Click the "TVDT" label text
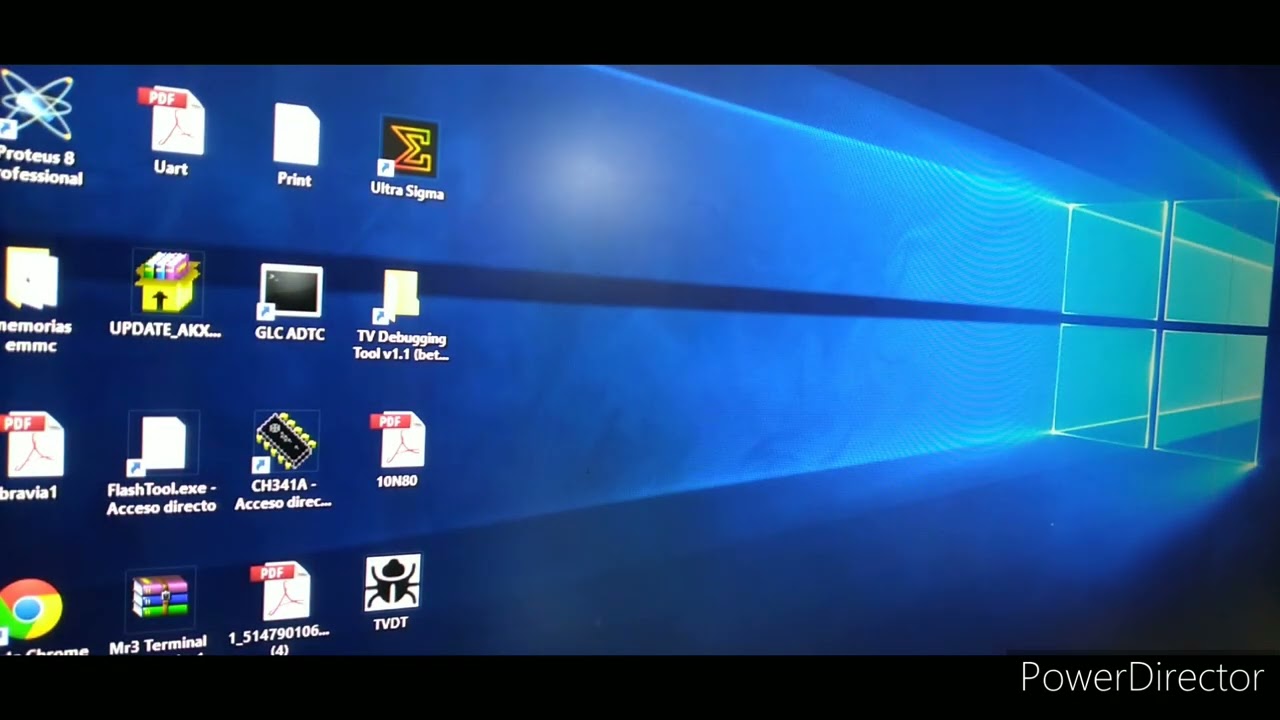The image size is (1280, 720). point(390,623)
